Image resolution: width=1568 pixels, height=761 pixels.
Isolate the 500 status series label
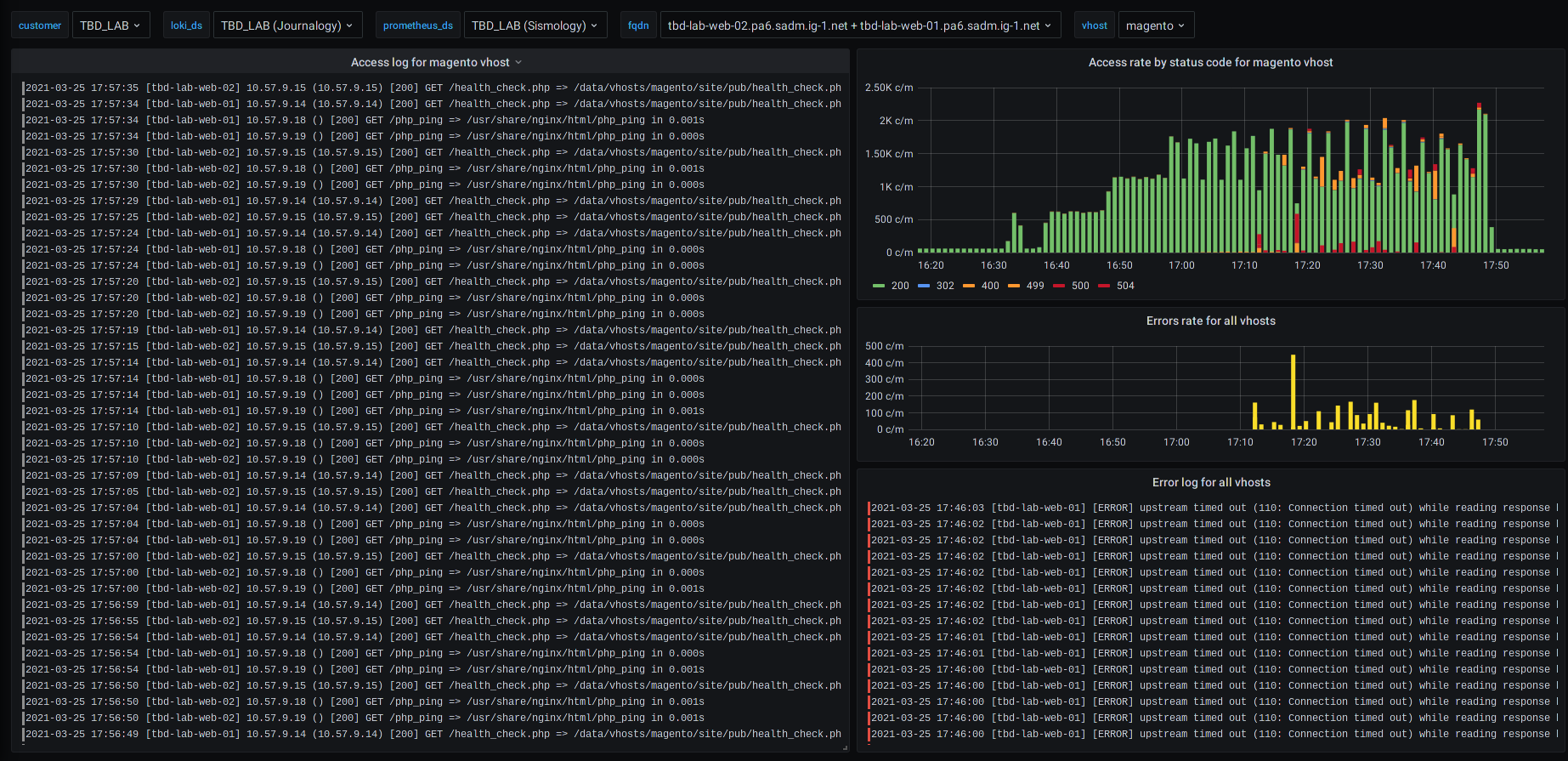pyautogui.click(x=1080, y=286)
